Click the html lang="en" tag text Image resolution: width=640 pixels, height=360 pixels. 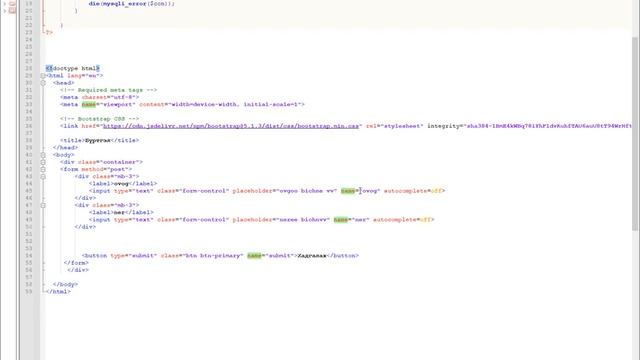[x=74, y=76]
